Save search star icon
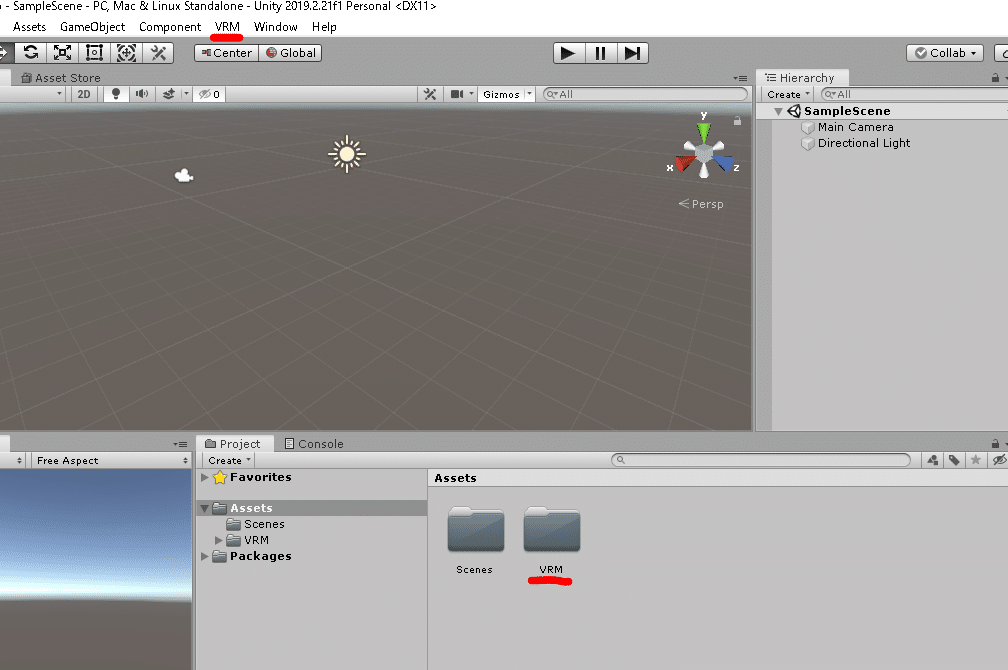1008x670 pixels. point(975,460)
